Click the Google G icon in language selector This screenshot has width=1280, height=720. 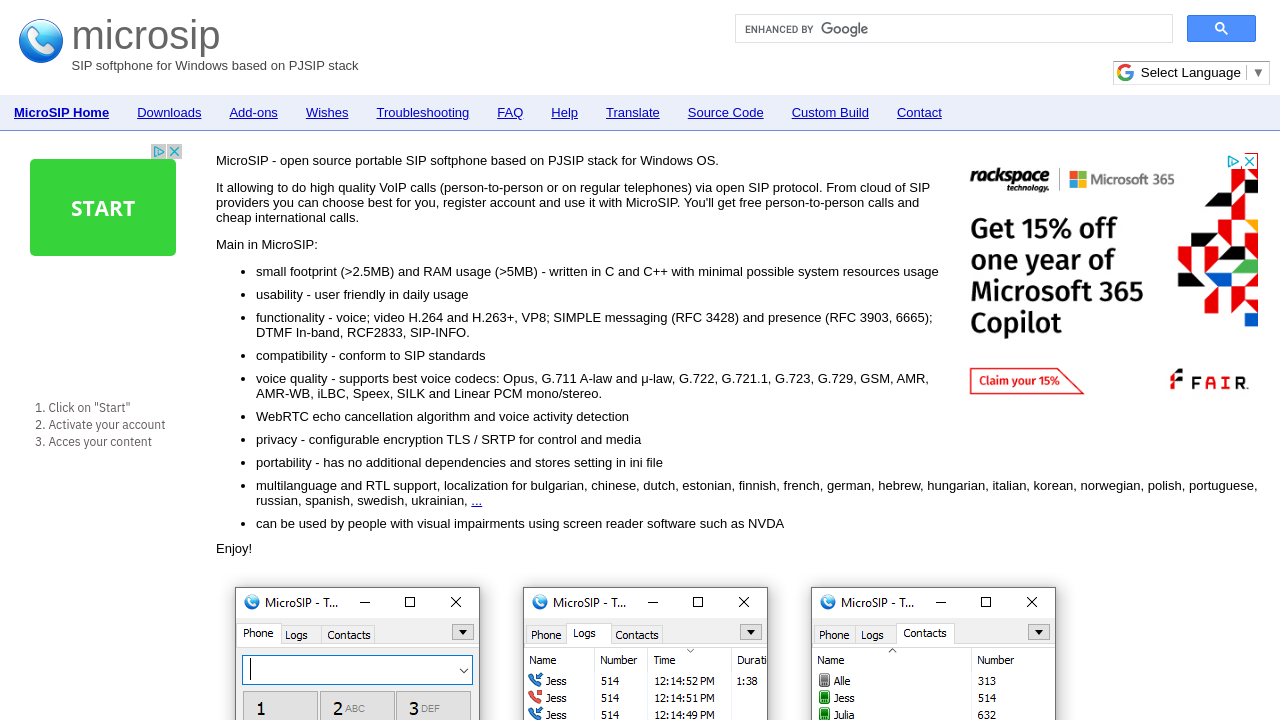1126,73
